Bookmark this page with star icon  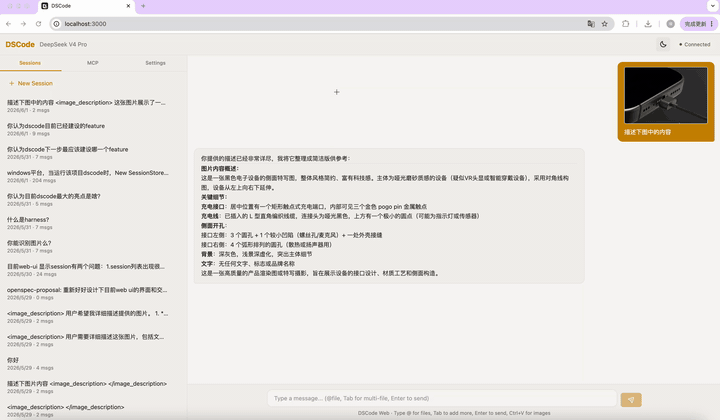click(605, 24)
